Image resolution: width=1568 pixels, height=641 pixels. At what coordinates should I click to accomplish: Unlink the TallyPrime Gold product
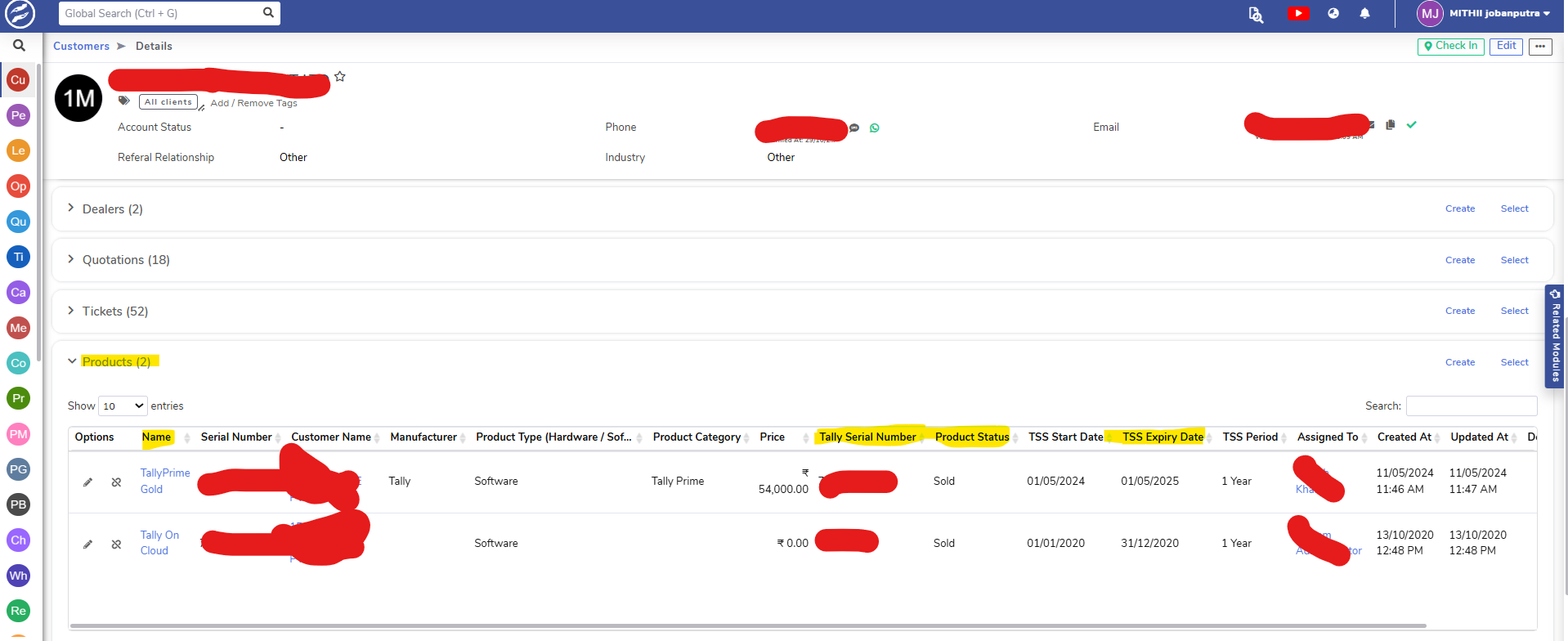point(116,482)
